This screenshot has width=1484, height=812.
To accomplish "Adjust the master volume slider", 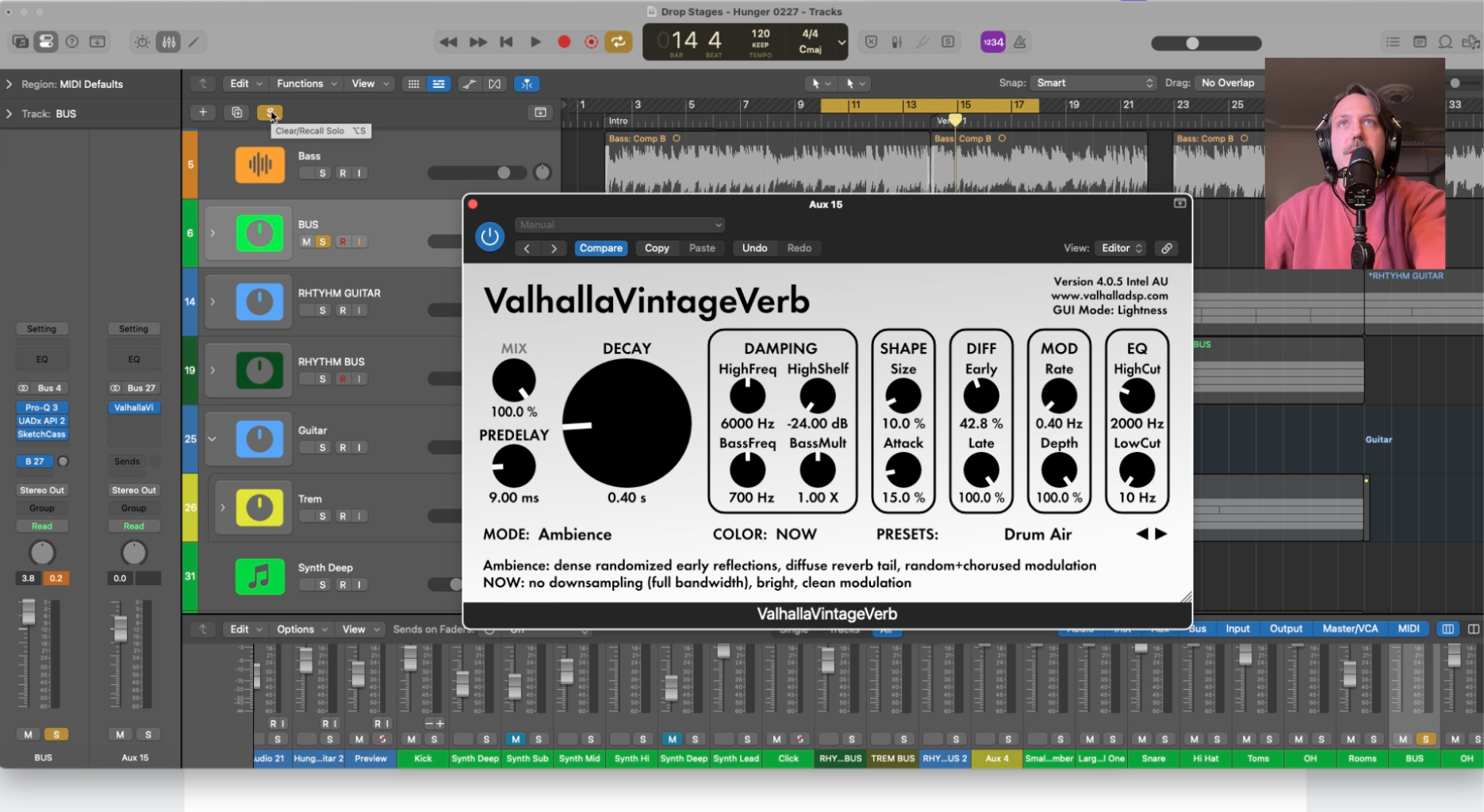I will click(x=1206, y=43).
